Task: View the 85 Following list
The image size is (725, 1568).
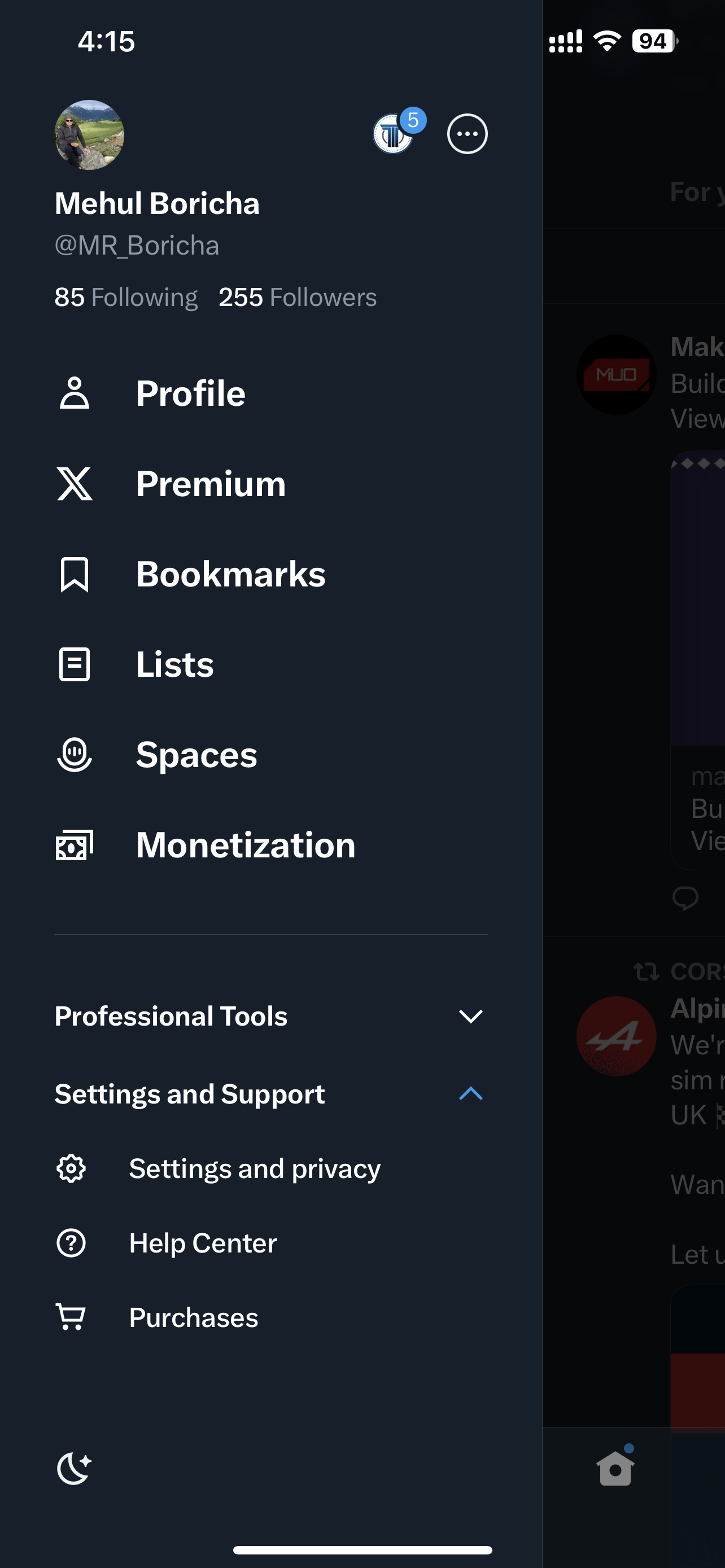Action: (125, 296)
